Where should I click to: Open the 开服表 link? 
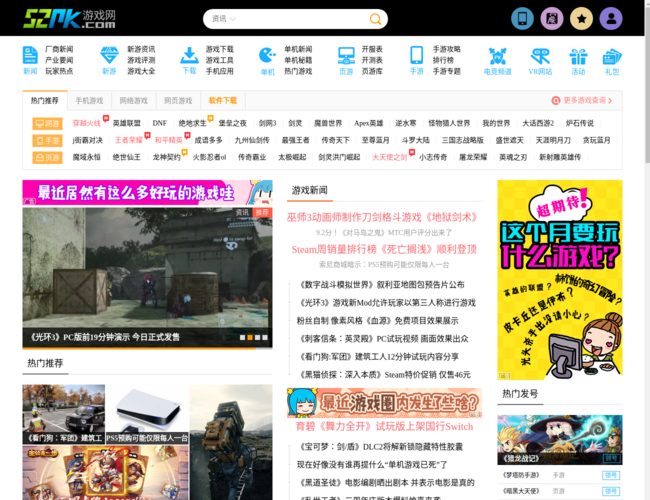click(372, 49)
